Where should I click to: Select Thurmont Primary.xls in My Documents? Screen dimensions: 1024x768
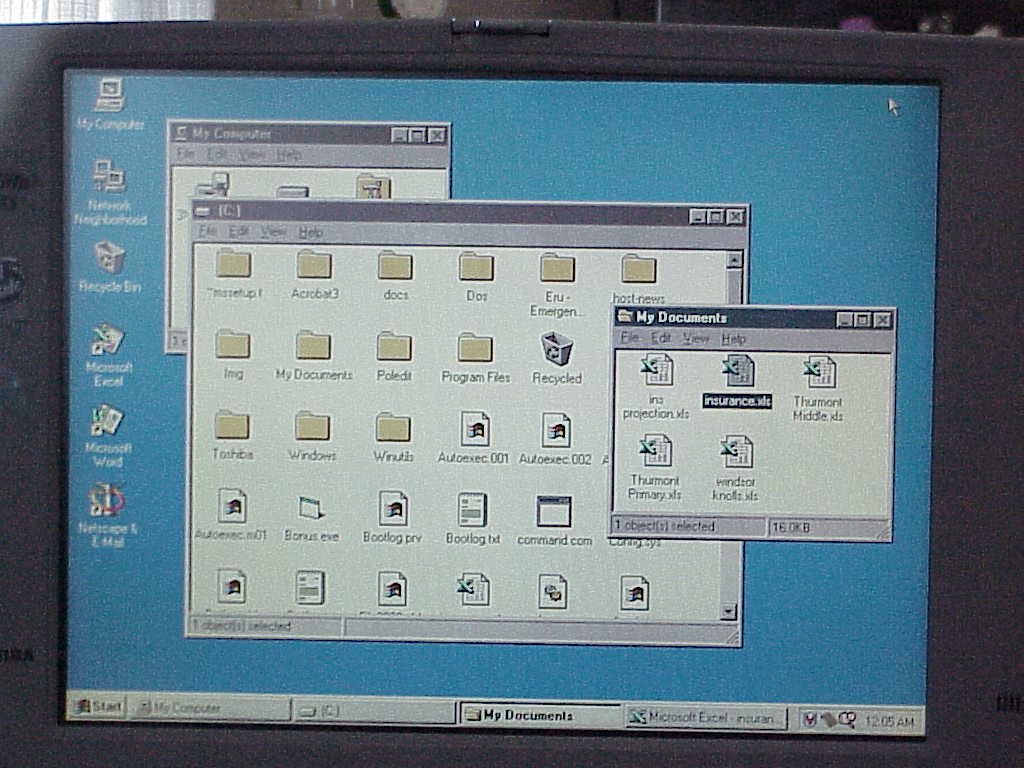pyautogui.click(x=654, y=468)
